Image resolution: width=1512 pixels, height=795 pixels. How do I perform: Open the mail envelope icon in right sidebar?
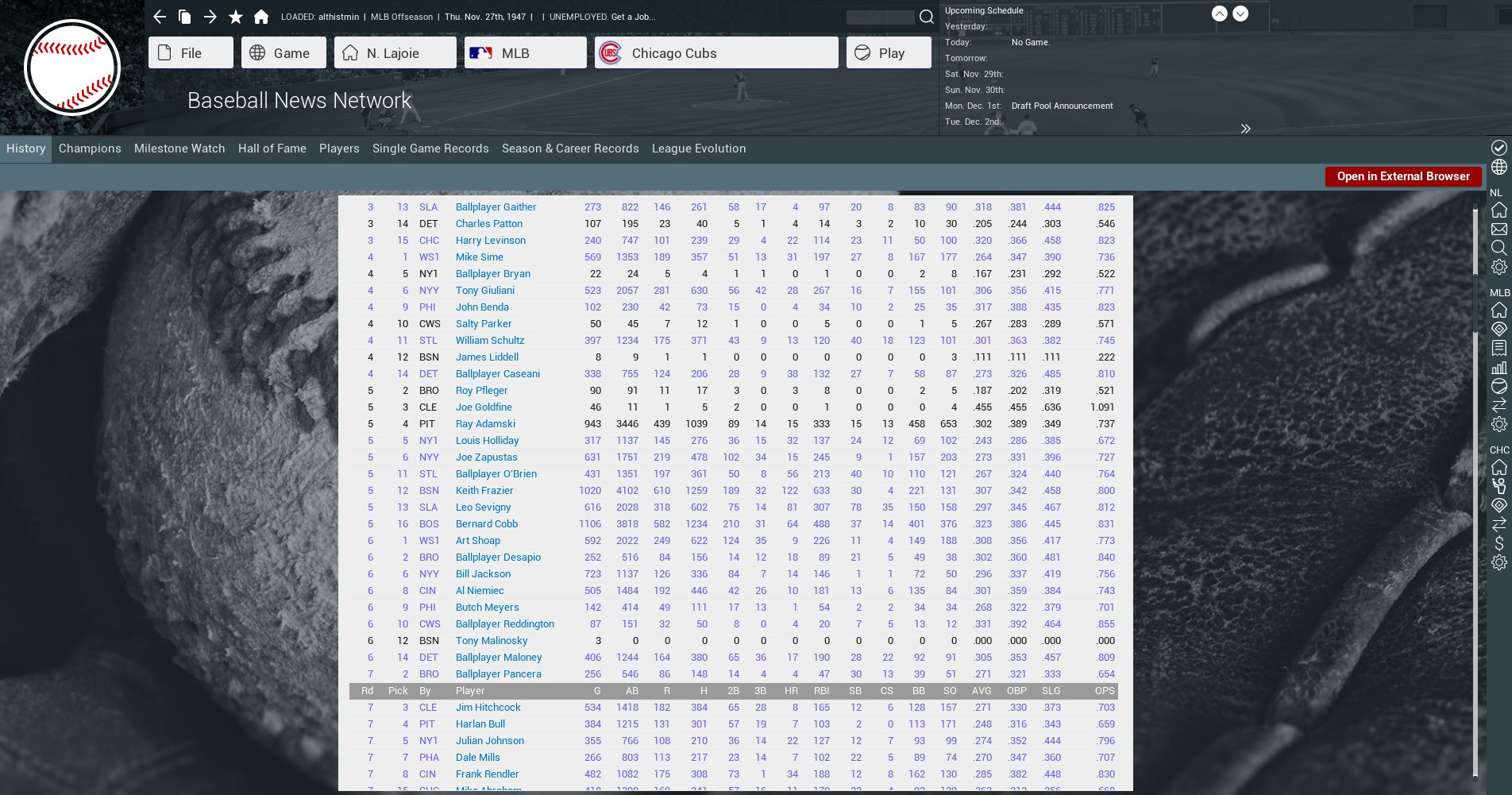1498,229
